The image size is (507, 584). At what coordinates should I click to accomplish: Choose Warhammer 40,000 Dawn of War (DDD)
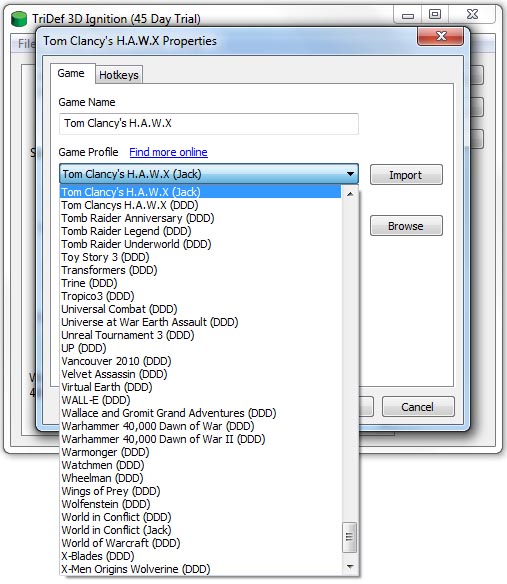(x=201, y=426)
